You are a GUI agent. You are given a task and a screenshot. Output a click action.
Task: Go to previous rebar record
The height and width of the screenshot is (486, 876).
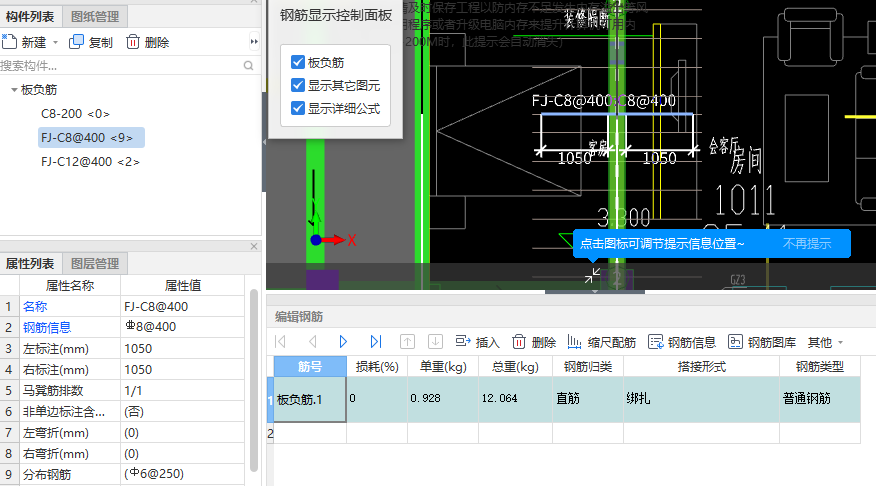pyautogui.click(x=312, y=341)
